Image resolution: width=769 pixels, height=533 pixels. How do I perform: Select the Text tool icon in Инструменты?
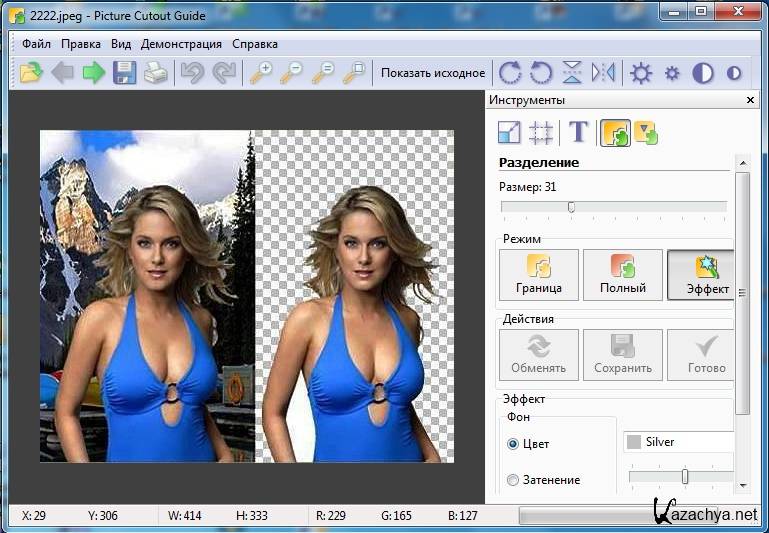(578, 132)
